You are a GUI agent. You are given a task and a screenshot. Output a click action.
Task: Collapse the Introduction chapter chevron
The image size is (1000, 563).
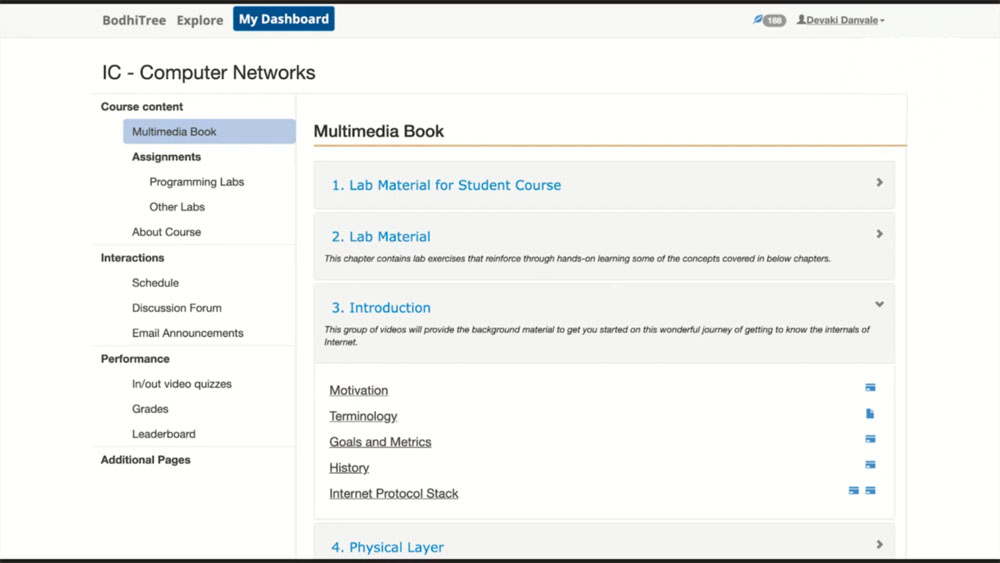(x=879, y=304)
